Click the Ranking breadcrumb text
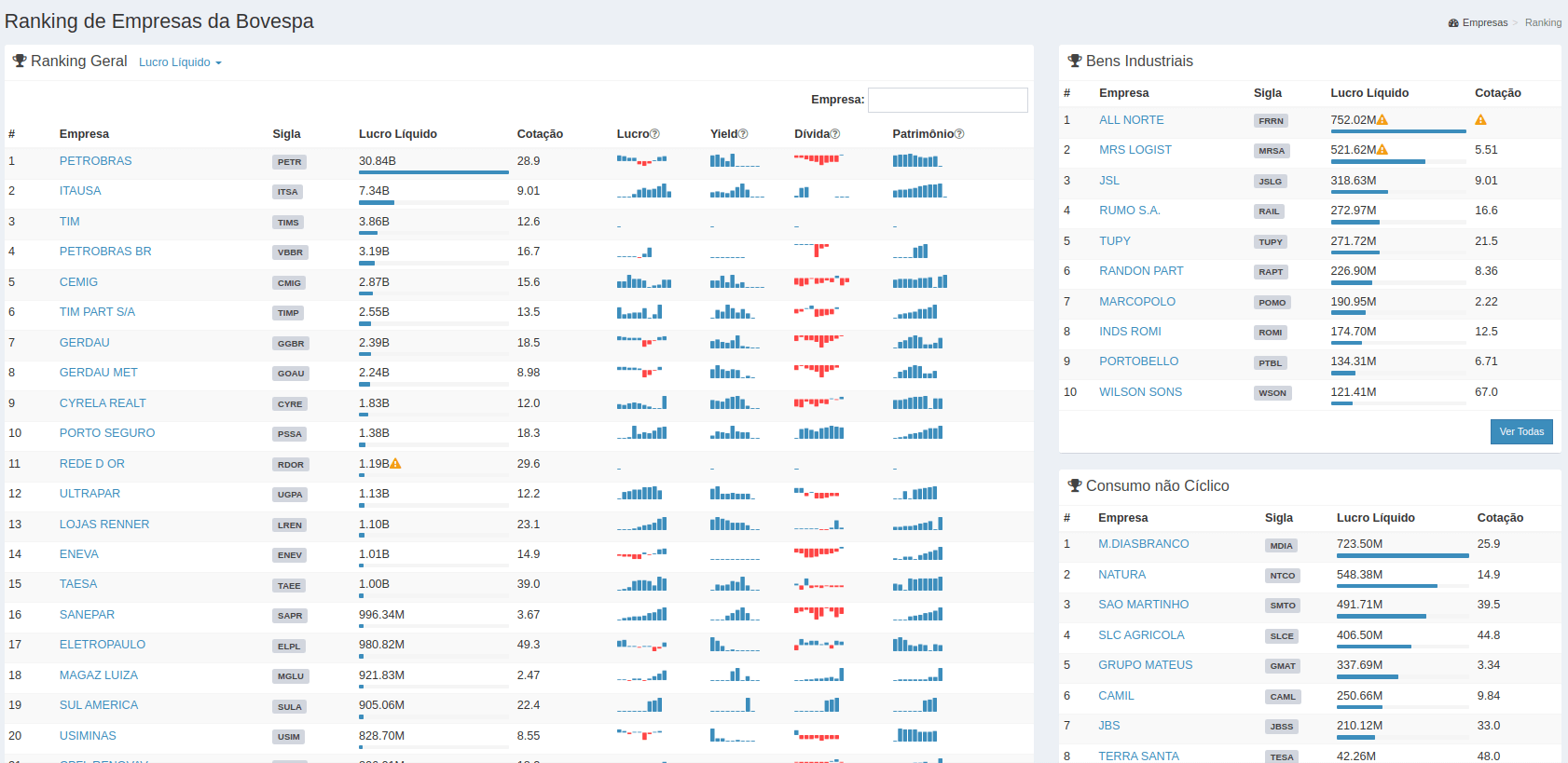Image resolution: width=1568 pixels, height=763 pixels. click(1543, 22)
